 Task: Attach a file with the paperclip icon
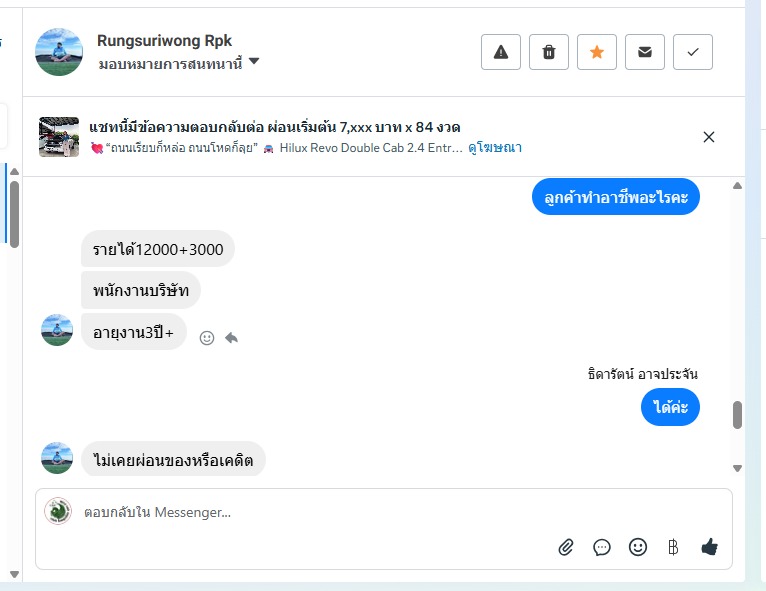click(566, 547)
